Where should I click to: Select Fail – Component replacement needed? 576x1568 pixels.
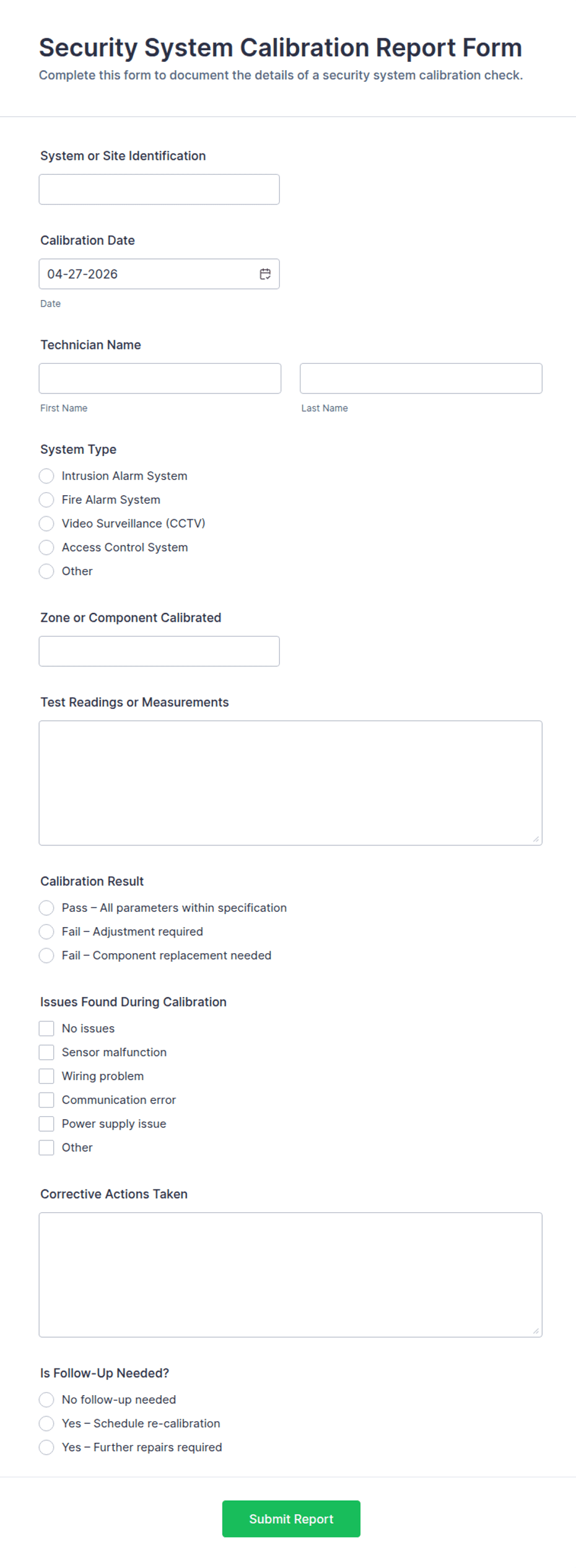(x=46, y=955)
